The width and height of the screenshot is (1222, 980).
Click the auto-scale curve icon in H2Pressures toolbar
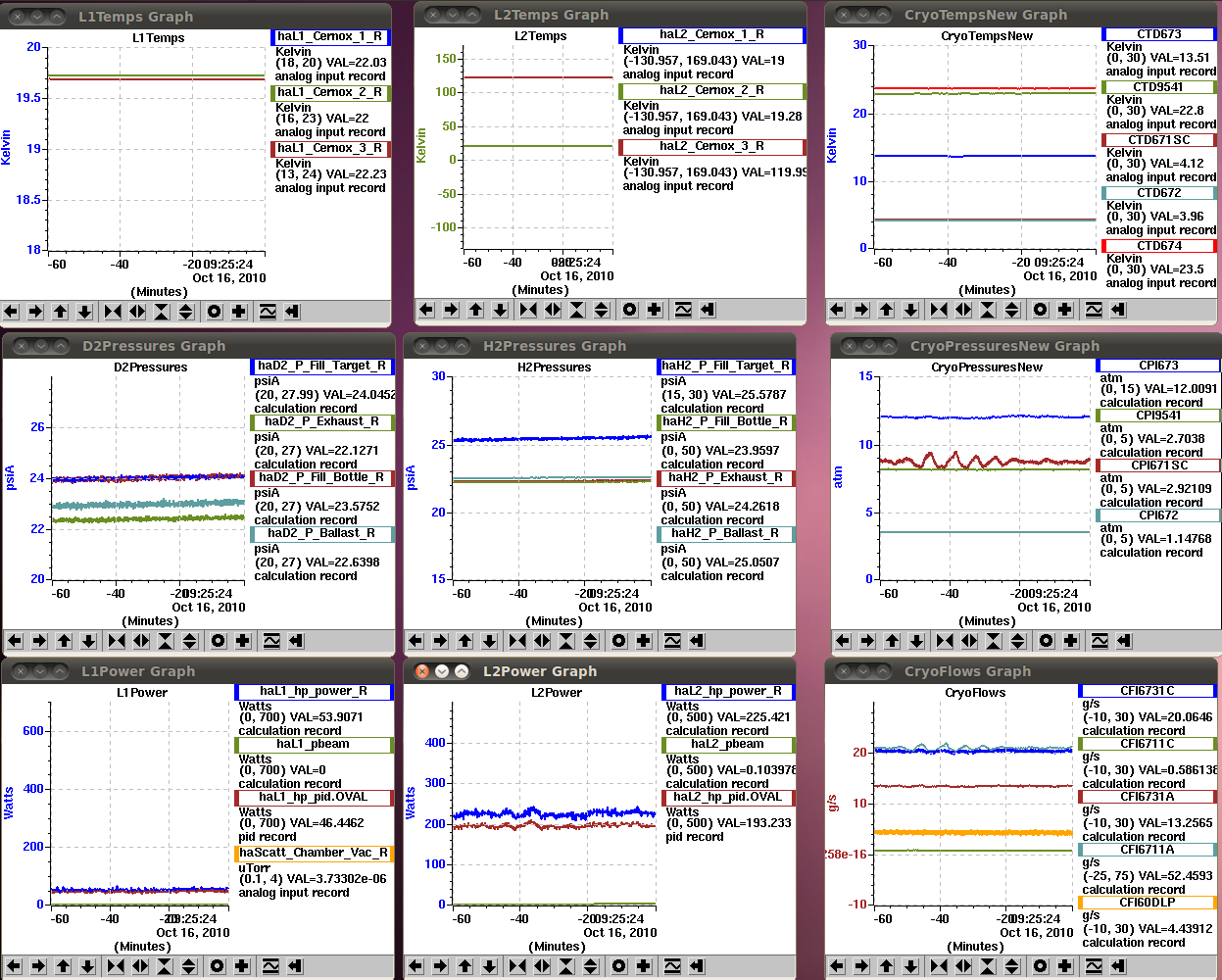pyautogui.click(x=672, y=641)
